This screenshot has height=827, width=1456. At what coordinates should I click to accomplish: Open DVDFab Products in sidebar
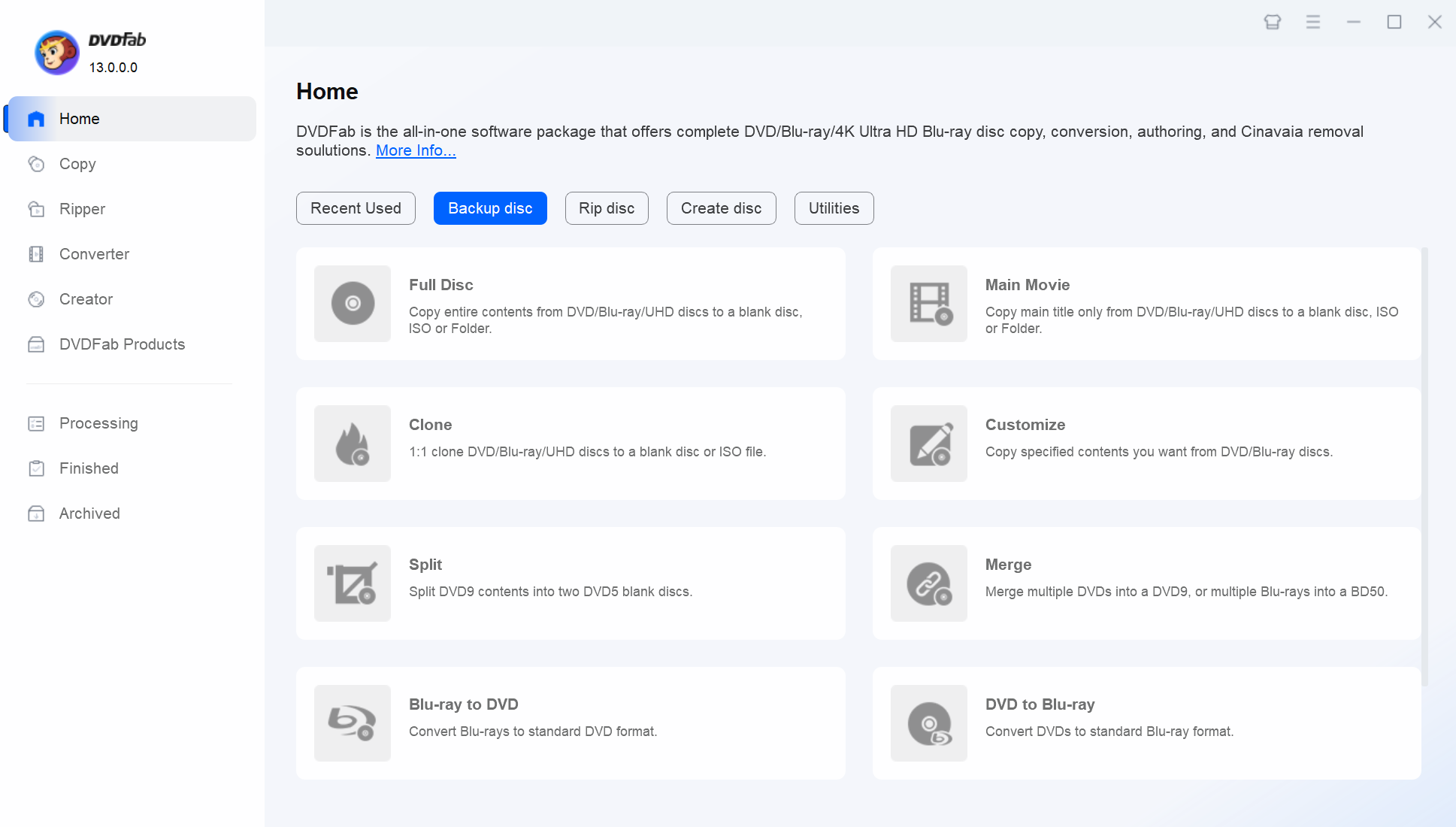click(x=122, y=344)
